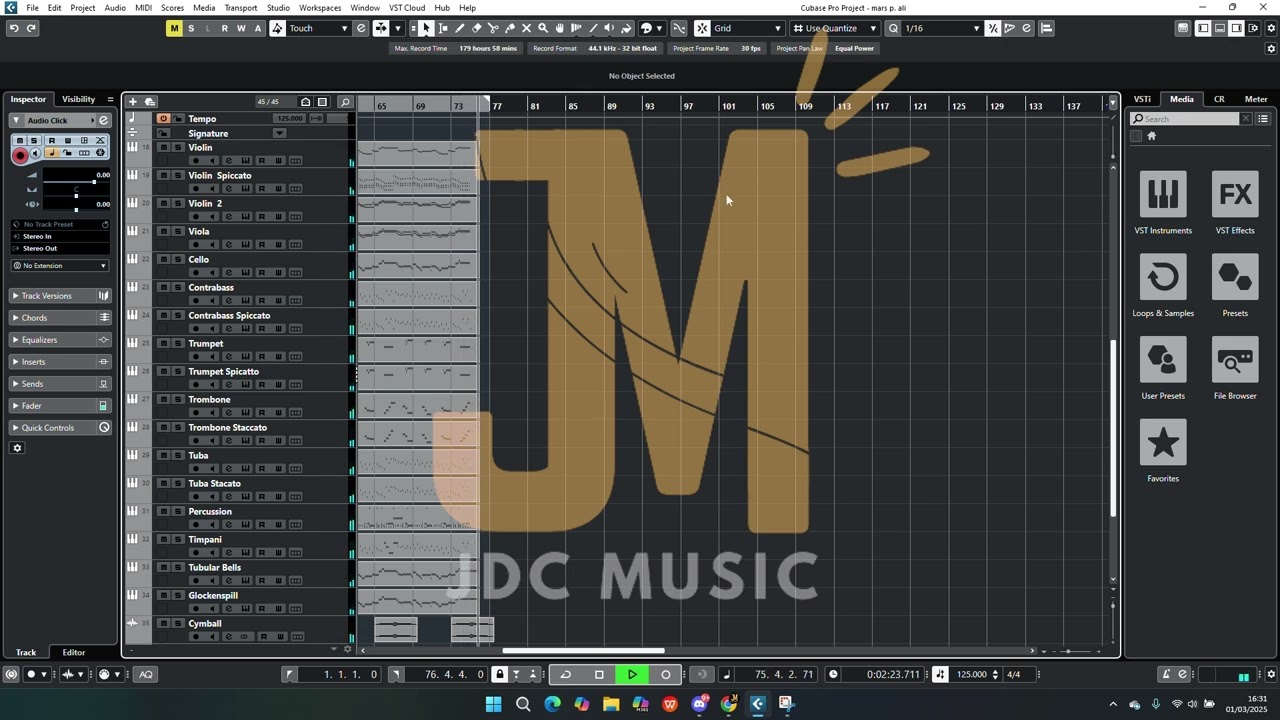This screenshot has height=720, width=1280.
Task: Click the find tracks search icon
Action: coord(345,102)
